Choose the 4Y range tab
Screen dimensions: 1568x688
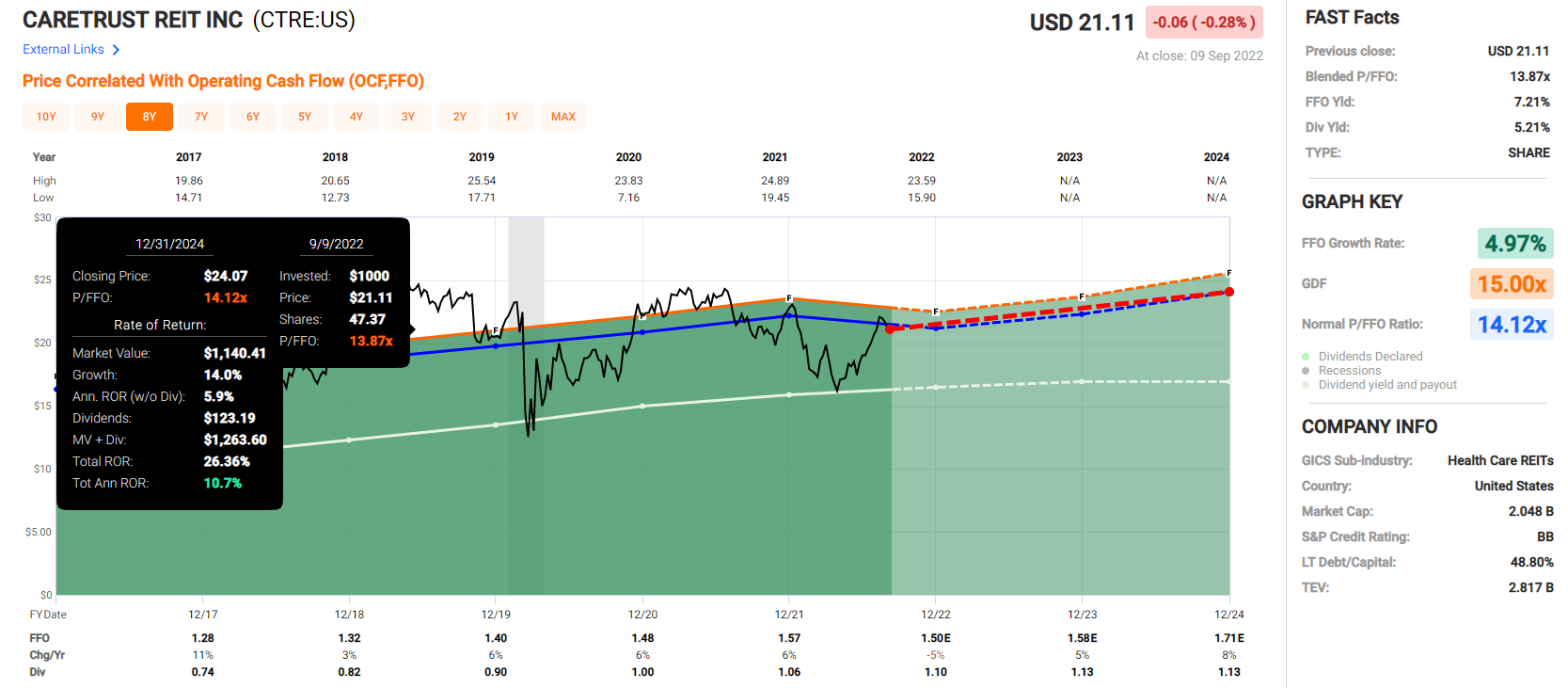point(356,117)
